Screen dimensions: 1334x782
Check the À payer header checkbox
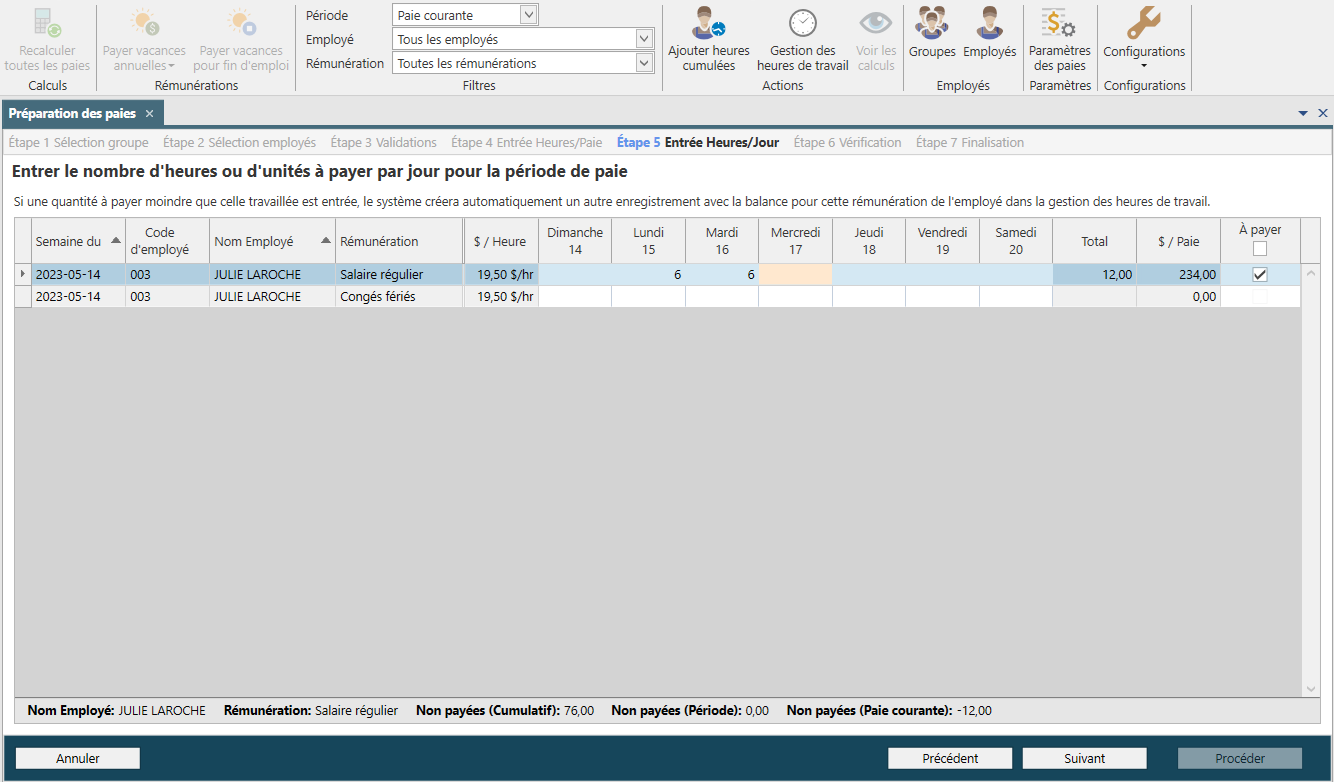click(x=1260, y=249)
